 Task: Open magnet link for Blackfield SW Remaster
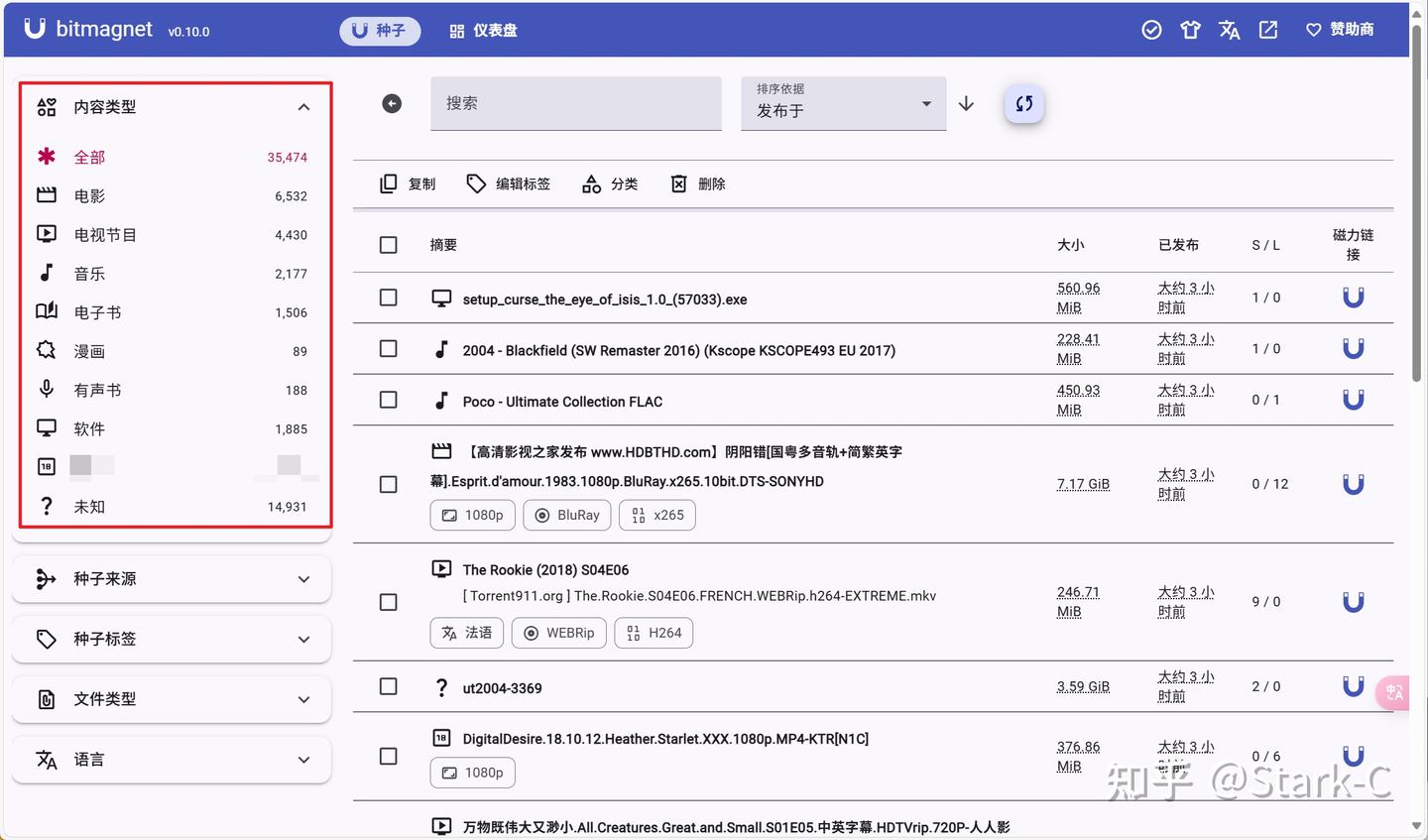1353,348
